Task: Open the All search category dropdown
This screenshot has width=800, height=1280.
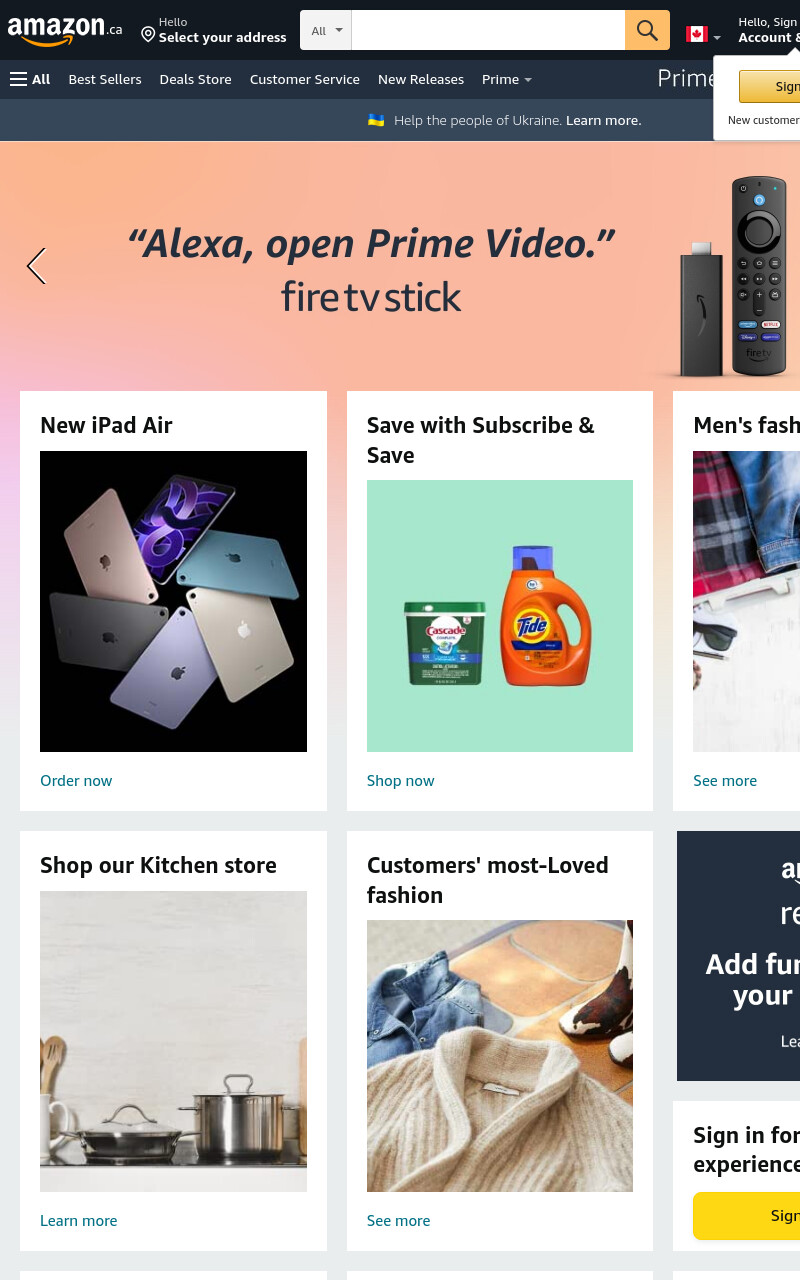Action: click(326, 30)
